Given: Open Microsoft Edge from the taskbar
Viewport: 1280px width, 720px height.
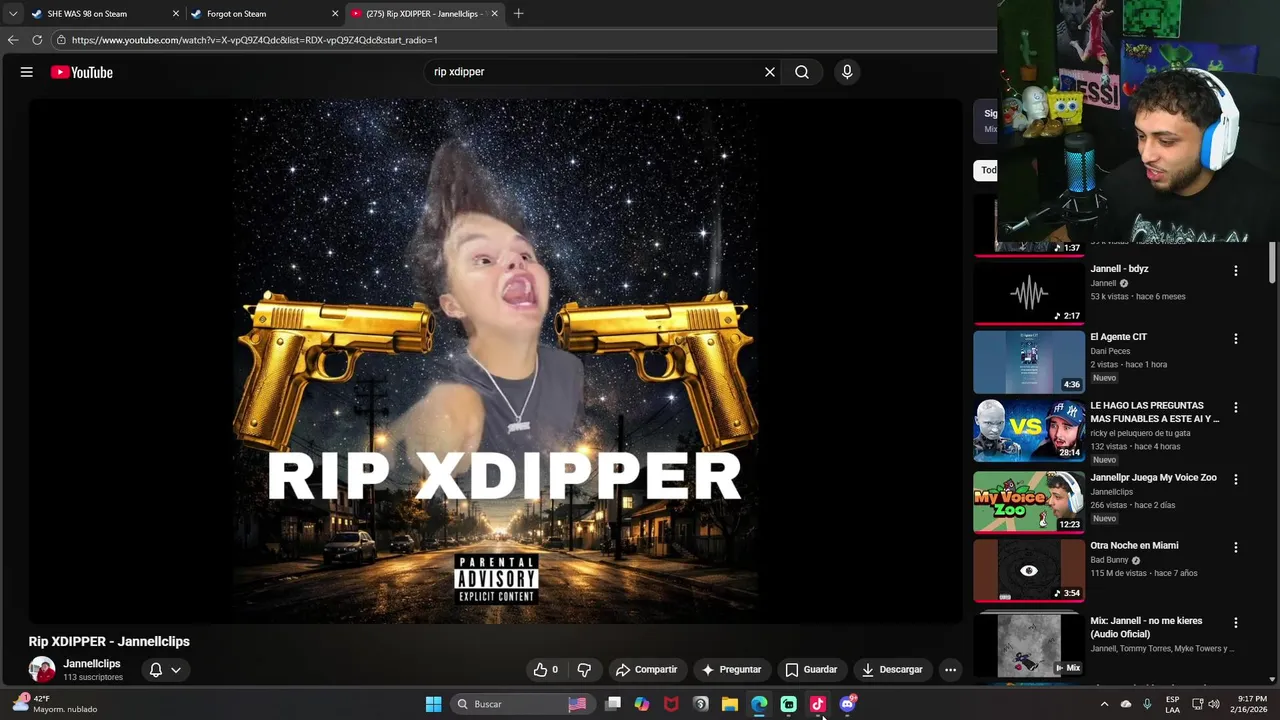Looking at the screenshot, I should click(759, 704).
